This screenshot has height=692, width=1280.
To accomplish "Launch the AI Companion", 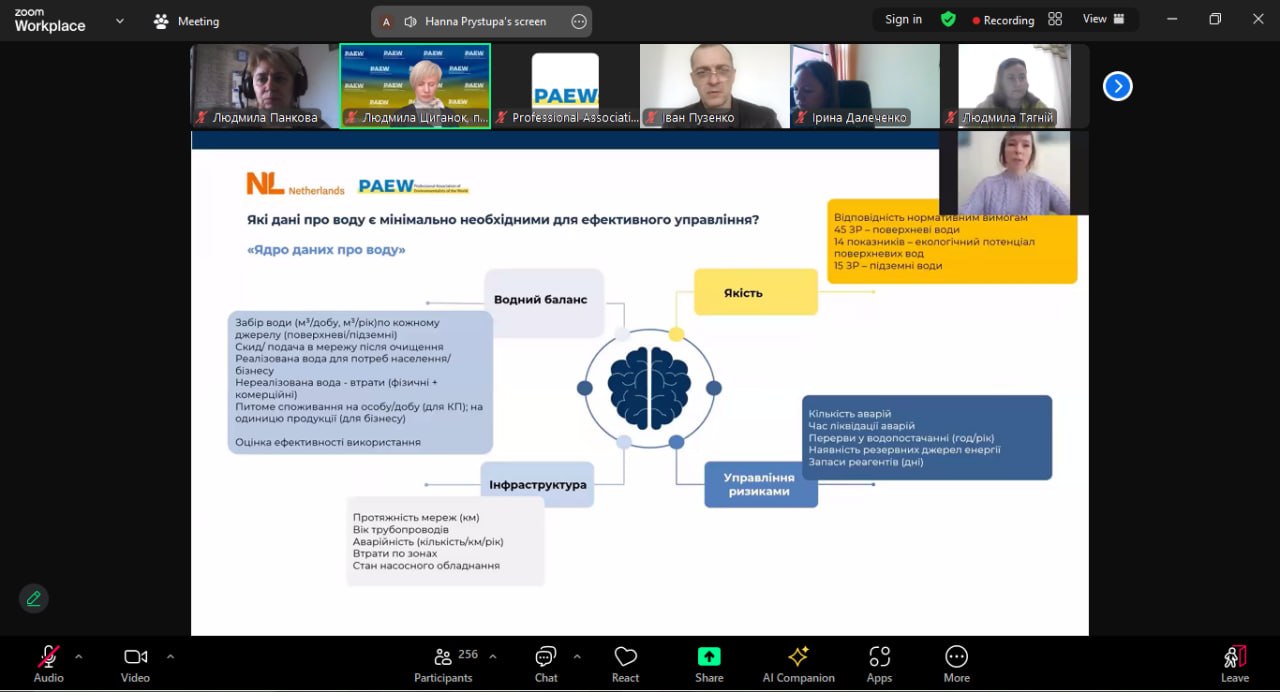I will [798, 665].
